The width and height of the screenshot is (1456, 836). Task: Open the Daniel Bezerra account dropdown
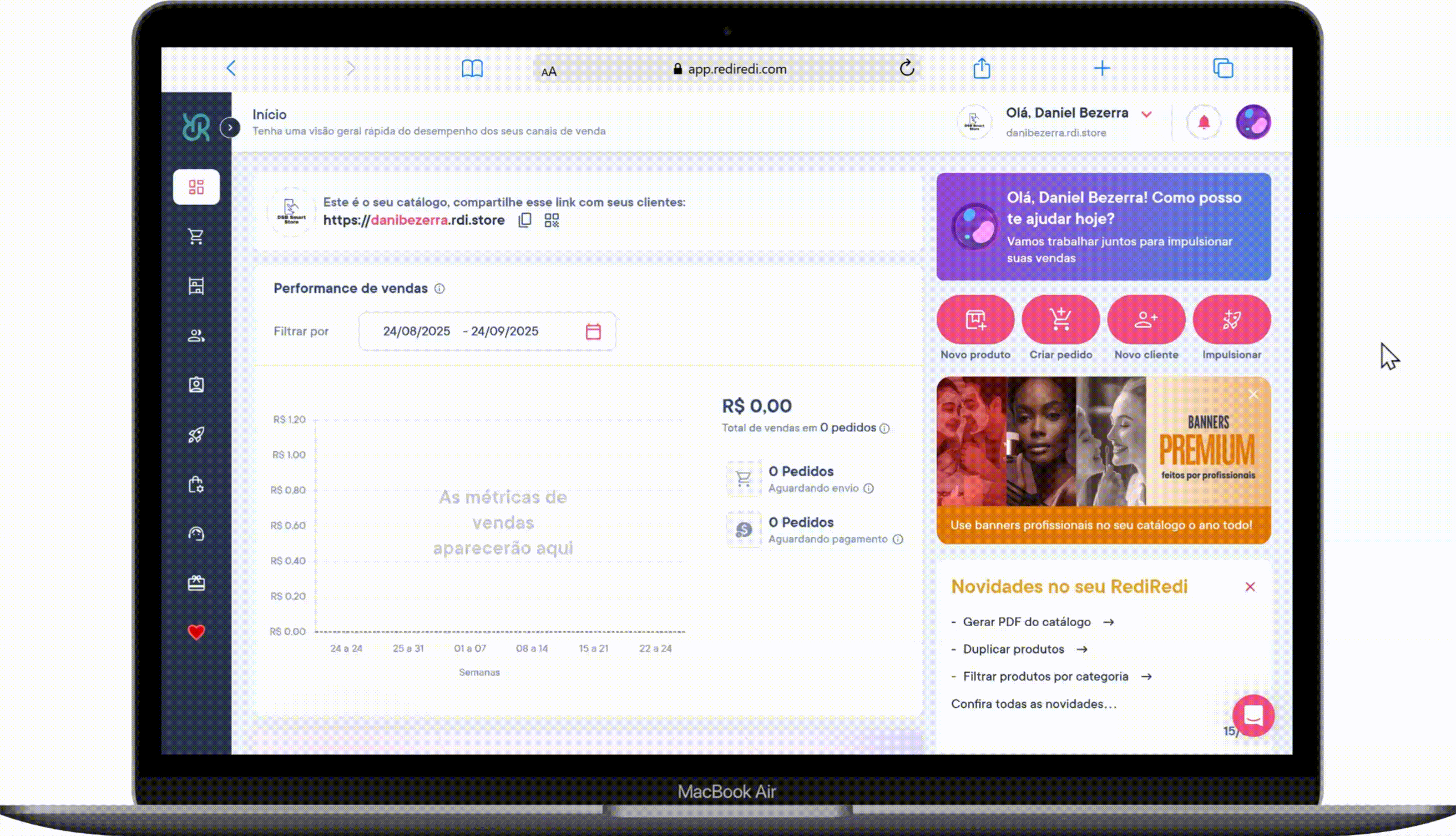tap(1146, 114)
